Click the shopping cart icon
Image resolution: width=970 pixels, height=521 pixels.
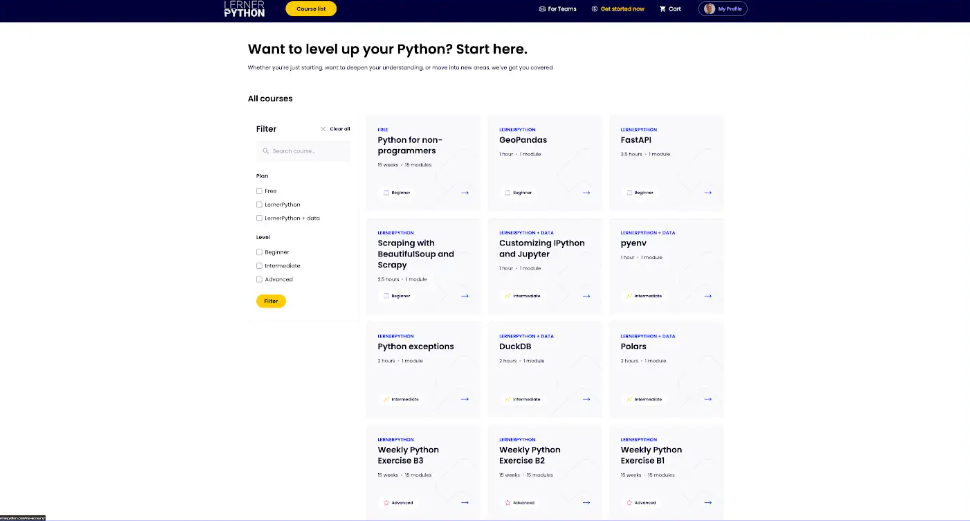click(x=662, y=9)
